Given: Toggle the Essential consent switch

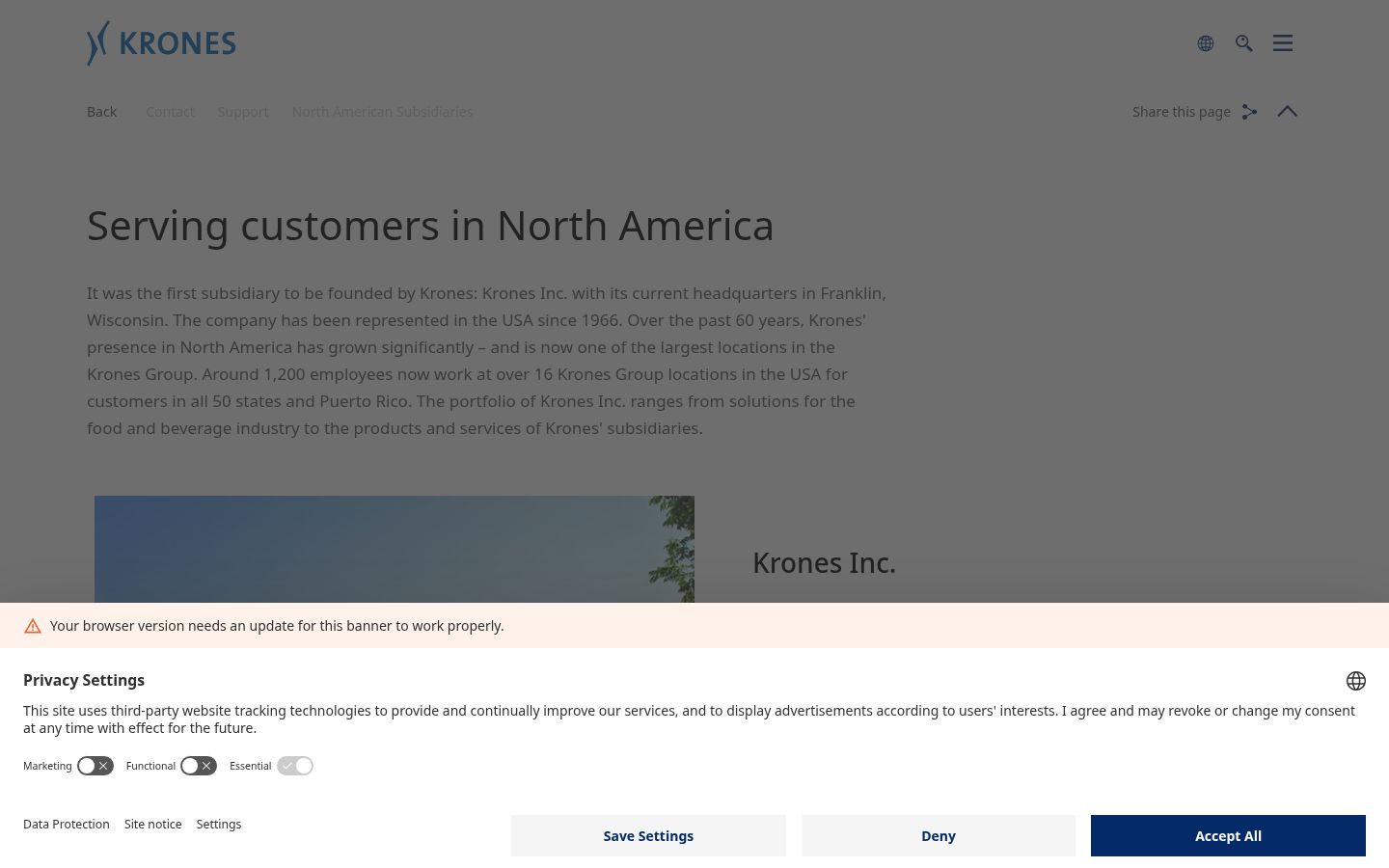Looking at the screenshot, I should click(295, 766).
